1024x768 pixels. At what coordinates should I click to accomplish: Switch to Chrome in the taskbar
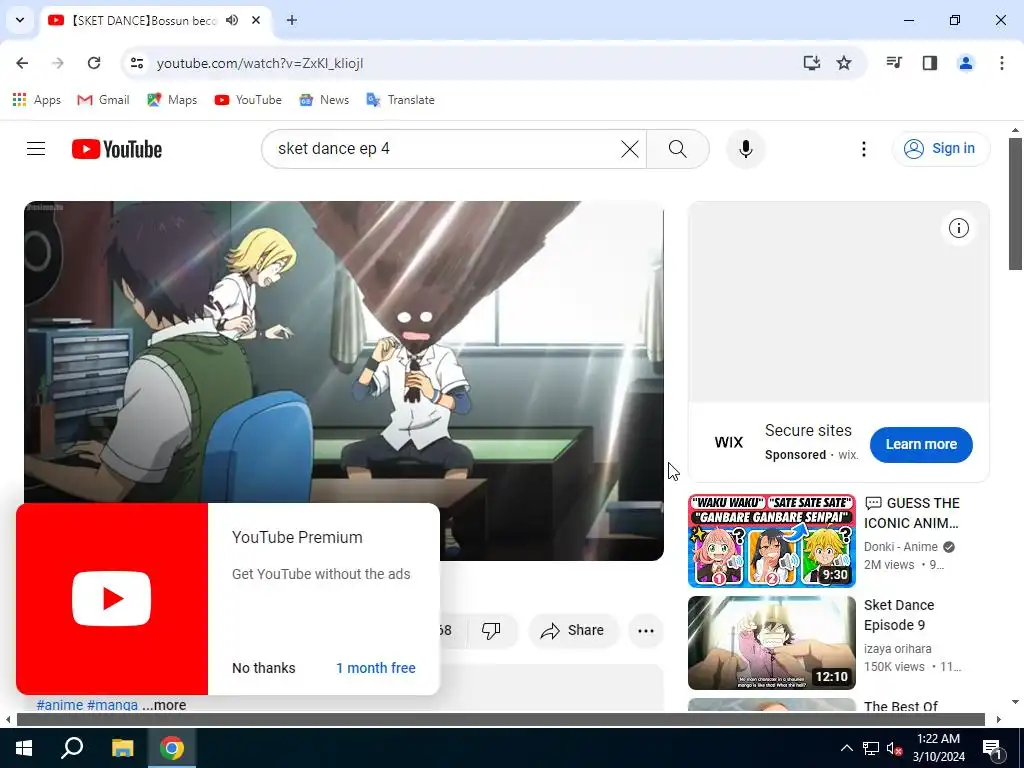point(172,748)
